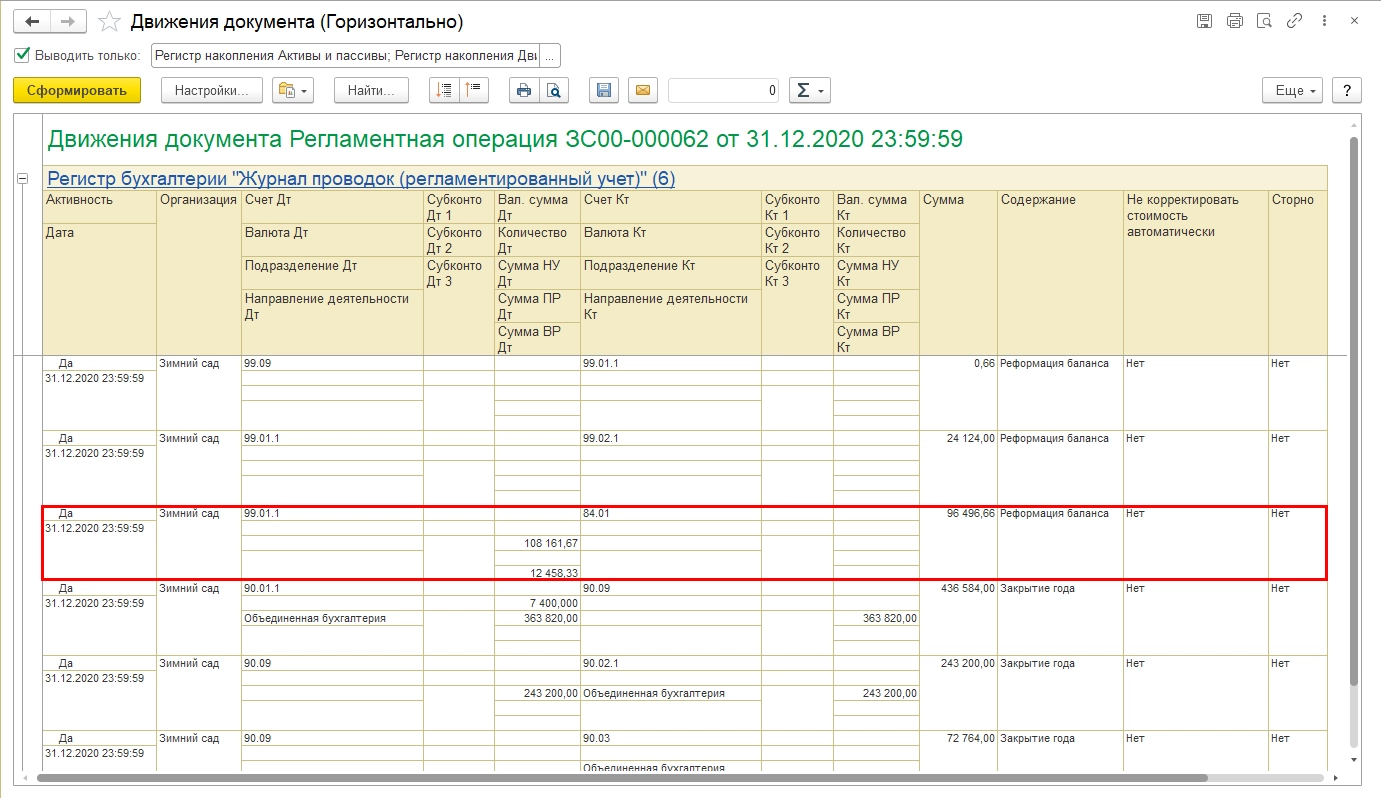This screenshot has height=798, width=1381.
Task: Click the print icon in toolbar
Action: pyautogui.click(x=523, y=91)
